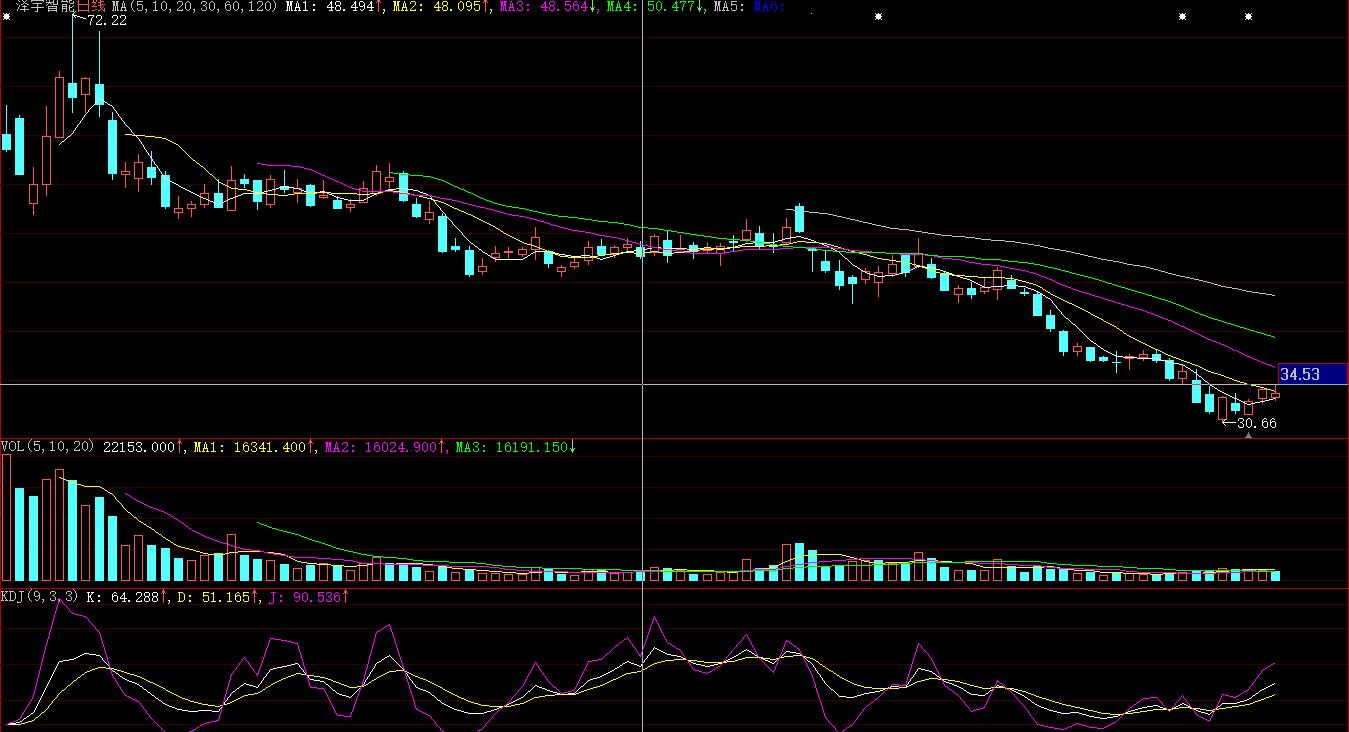Click the star marker nearest the right edge
This screenshot has height=732, width=1349.
pos(1248,17)
